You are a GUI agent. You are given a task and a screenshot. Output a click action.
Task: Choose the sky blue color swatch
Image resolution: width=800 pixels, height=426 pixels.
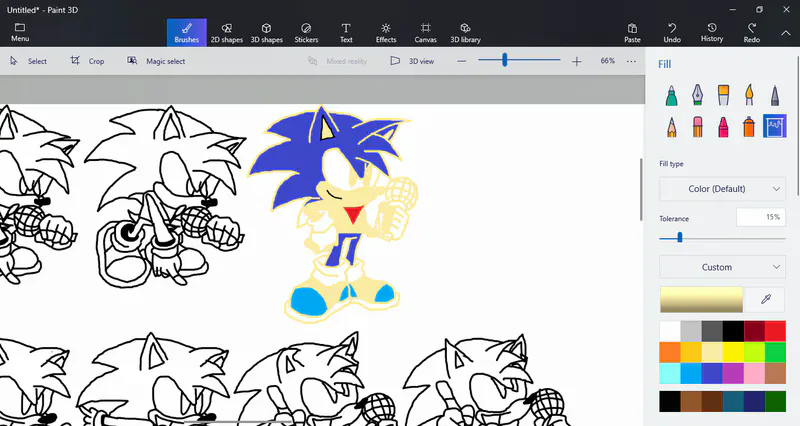pos(691,373)
